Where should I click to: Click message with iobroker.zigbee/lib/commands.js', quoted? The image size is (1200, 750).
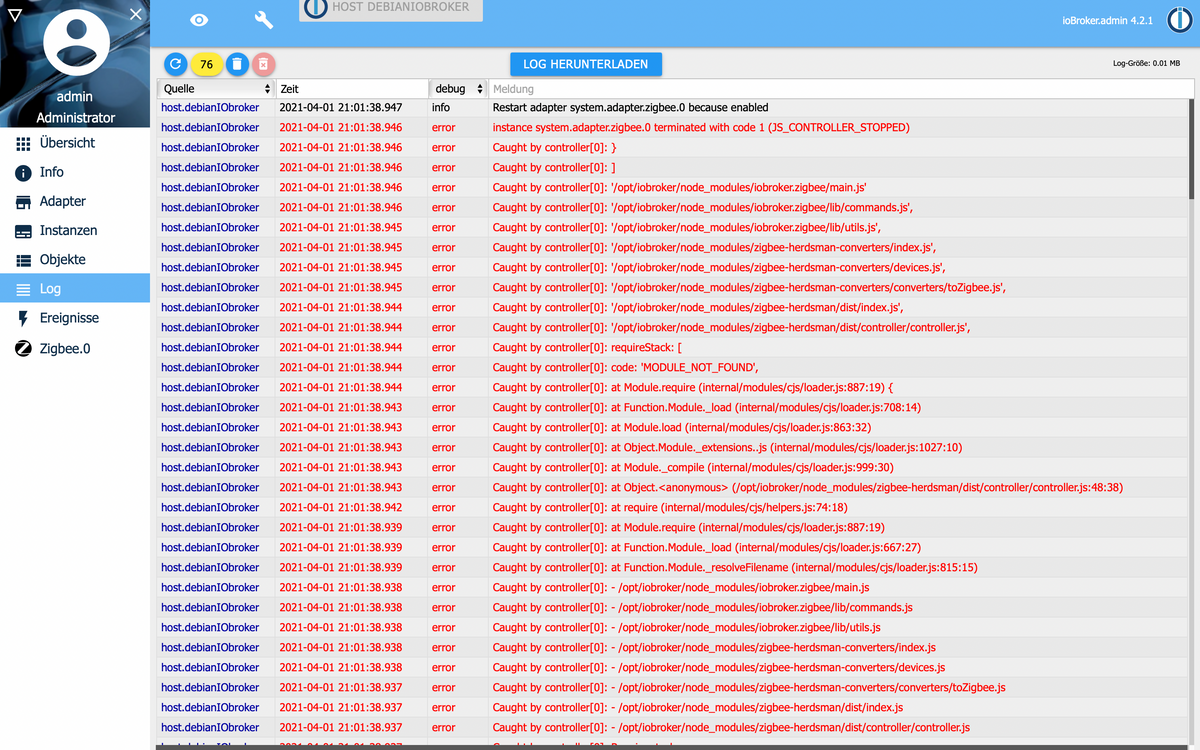tap(702, 207)
